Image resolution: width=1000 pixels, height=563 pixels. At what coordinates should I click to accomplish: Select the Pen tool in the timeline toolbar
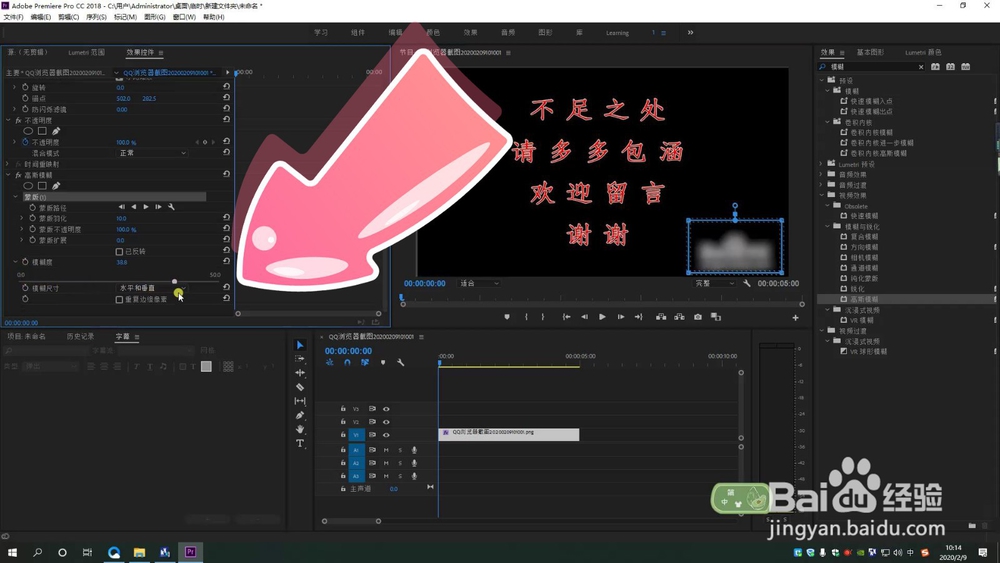coord(300,415)
